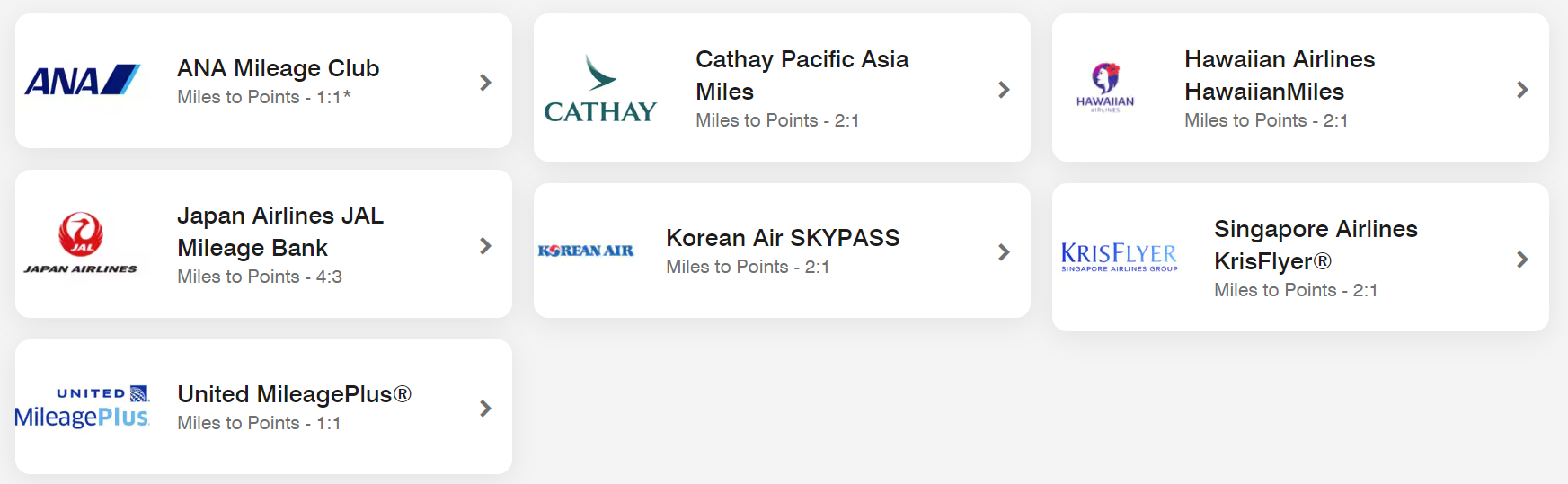Click the United MileagePlus logo
The image size is (1568, 484).
coord(82,407)
